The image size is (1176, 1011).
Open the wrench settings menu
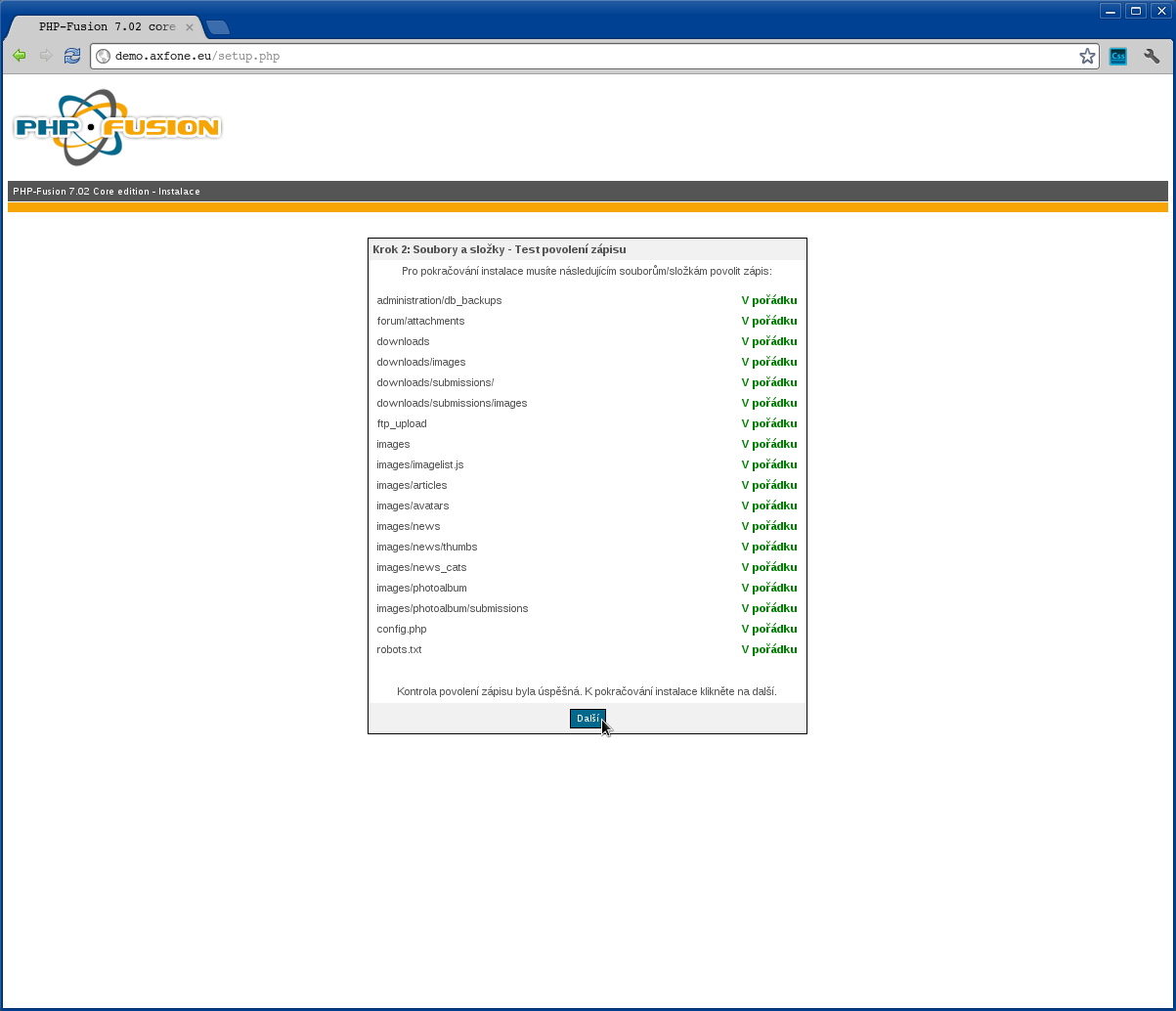tap(1152, 57)
